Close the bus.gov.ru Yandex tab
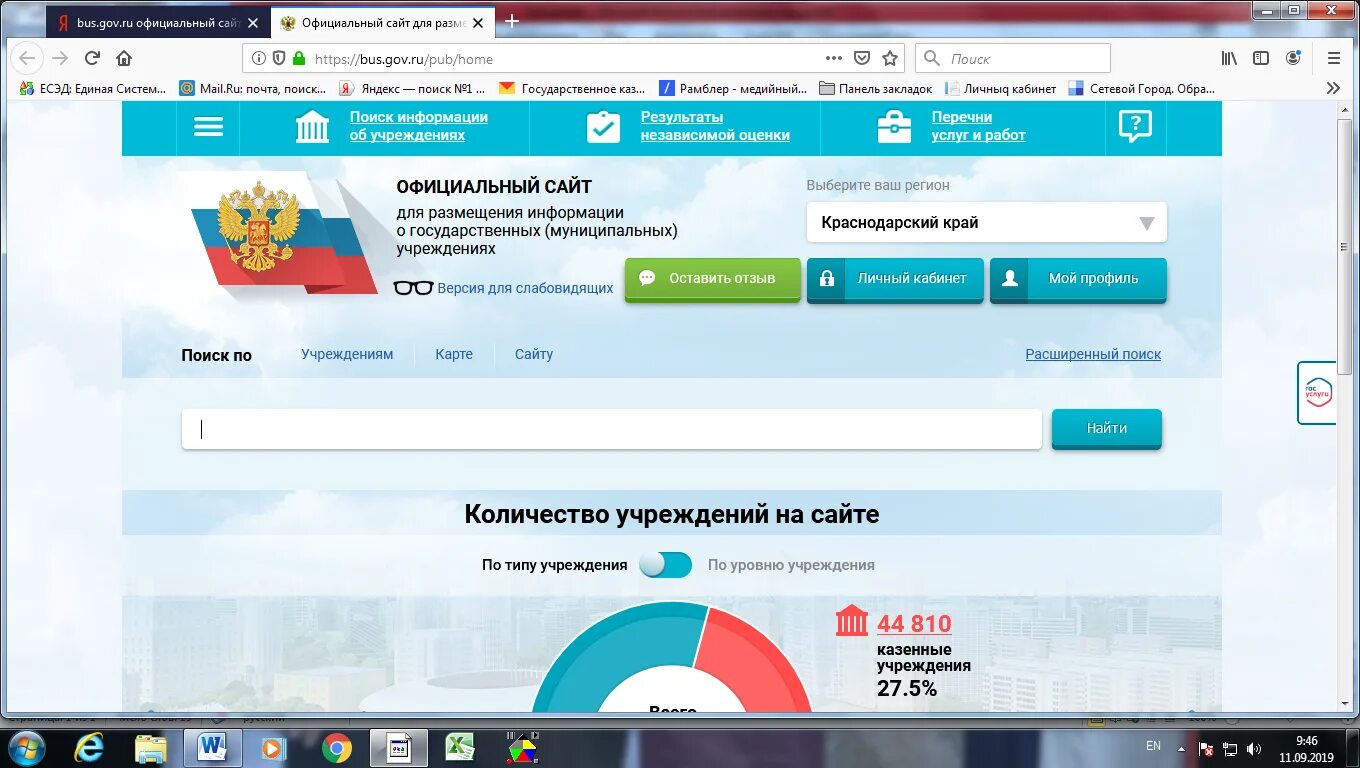Viewport: 1360px width, 768px height. coord(252,22)
